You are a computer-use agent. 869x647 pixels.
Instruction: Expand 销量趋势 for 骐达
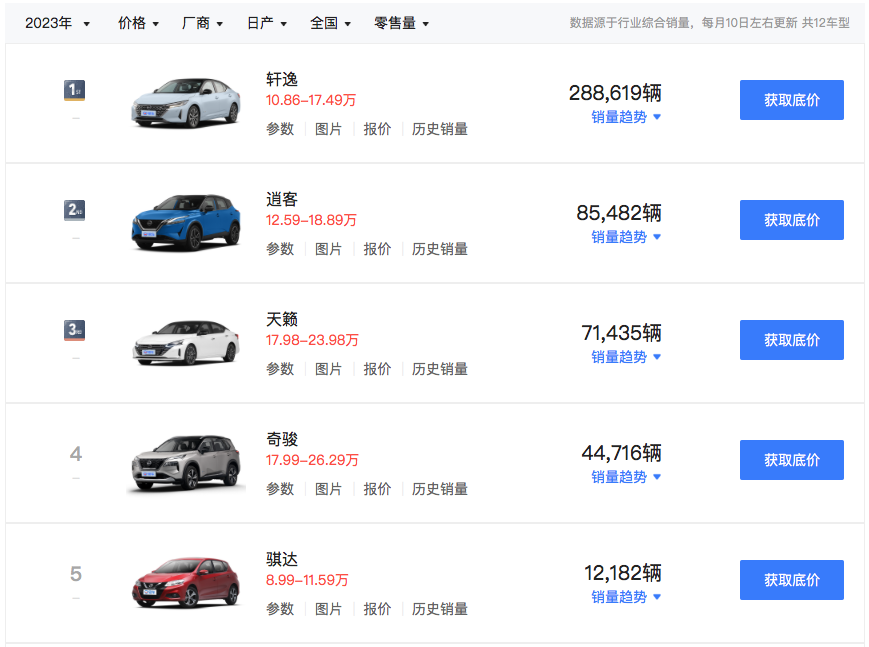coord(626,597)
